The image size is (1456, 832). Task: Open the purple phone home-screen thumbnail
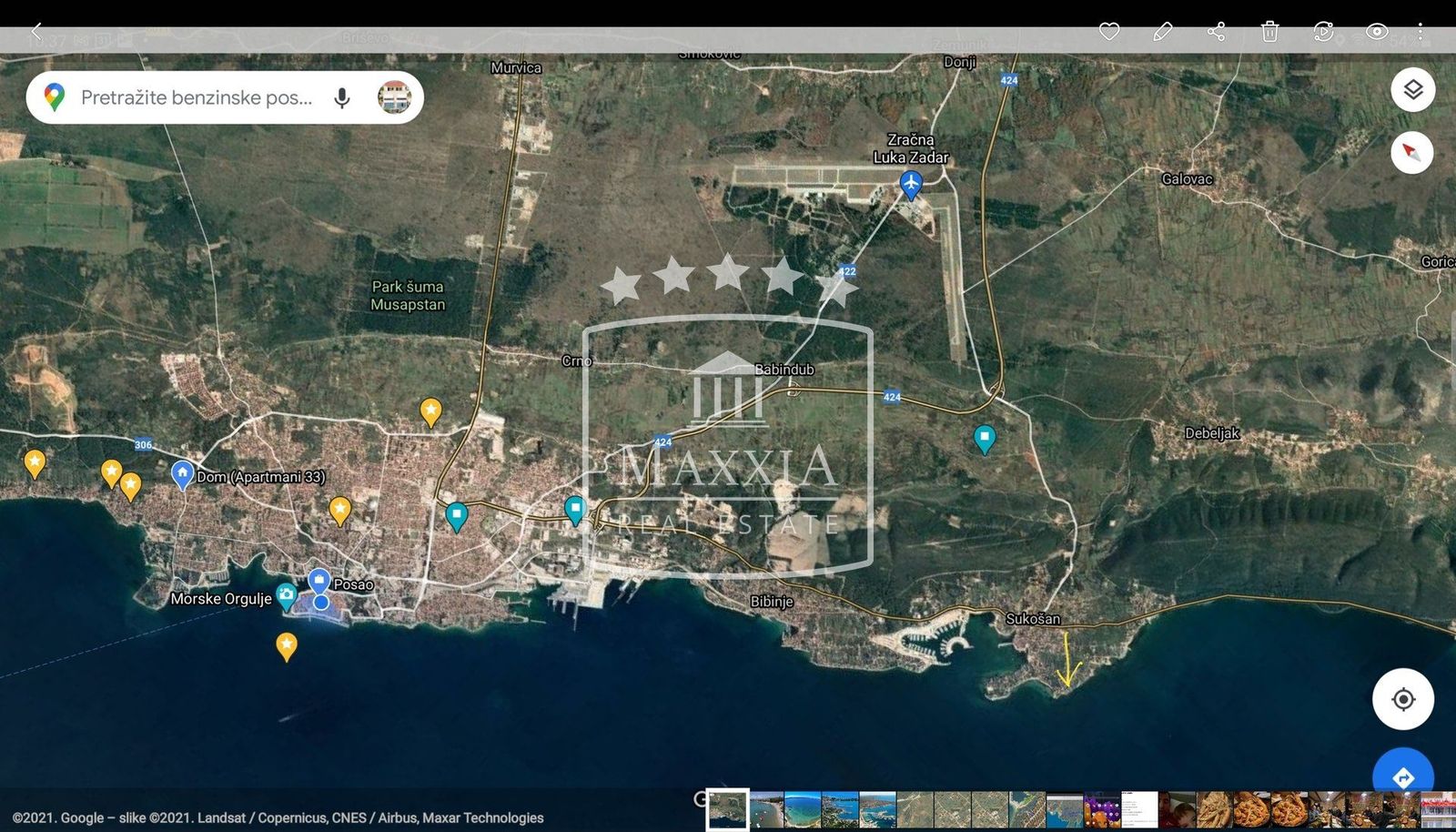tap(1102, 810)
